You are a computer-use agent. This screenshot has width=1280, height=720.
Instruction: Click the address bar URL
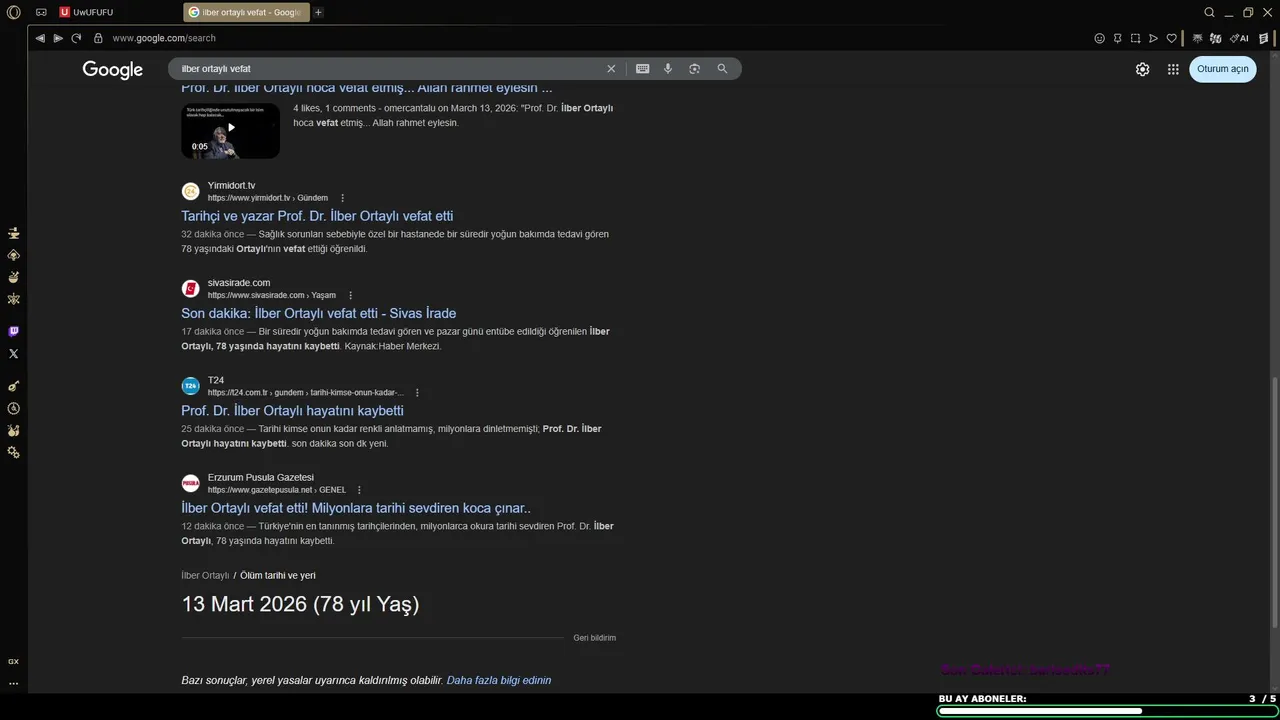point(164,38)
